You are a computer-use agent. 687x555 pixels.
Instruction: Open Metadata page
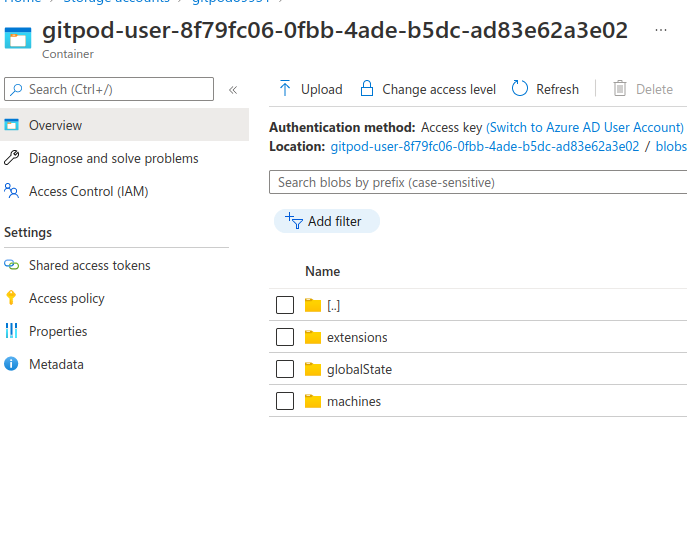[x=56, y=364]
